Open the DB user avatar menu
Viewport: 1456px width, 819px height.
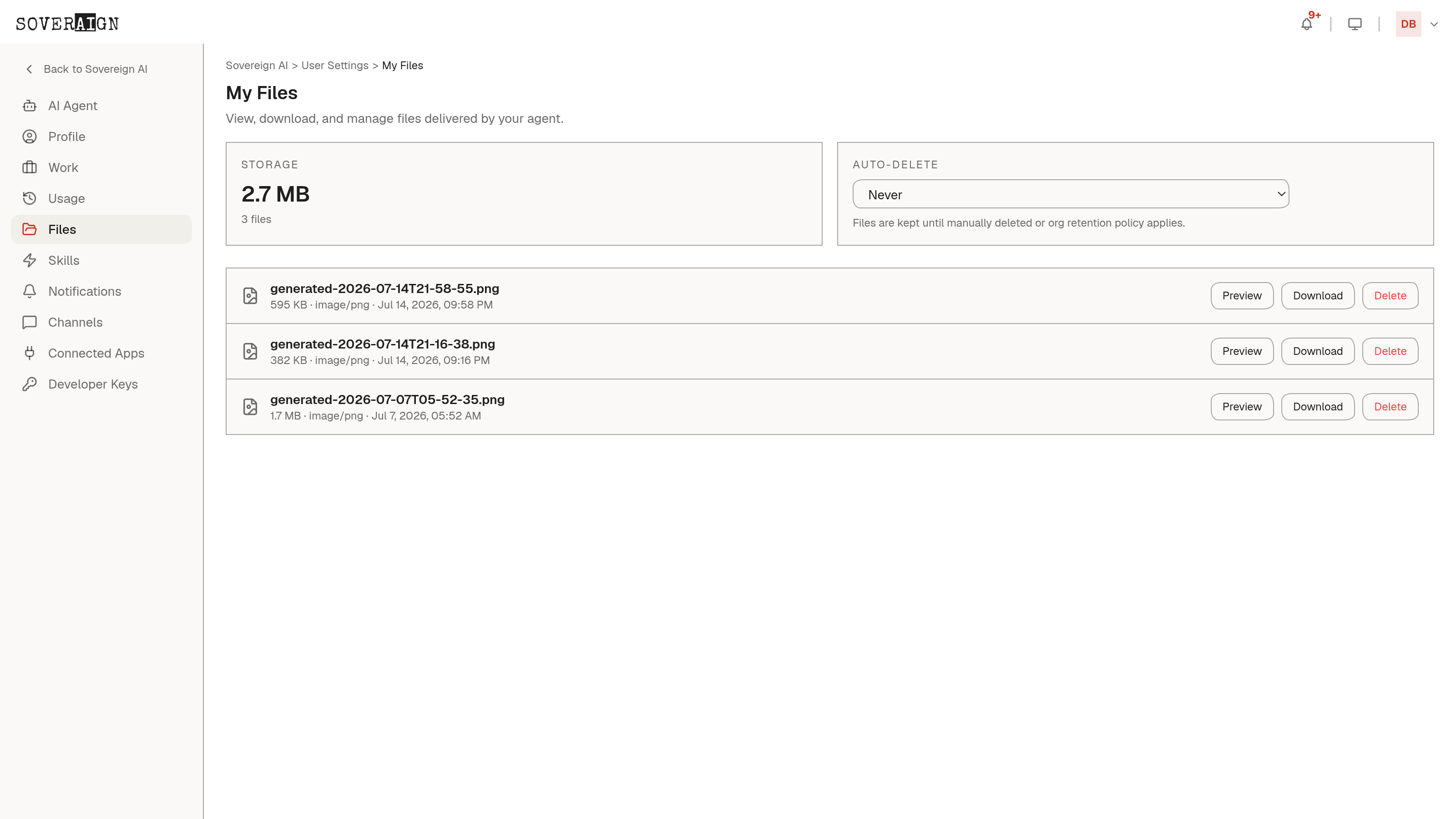tap(1408, 24)
